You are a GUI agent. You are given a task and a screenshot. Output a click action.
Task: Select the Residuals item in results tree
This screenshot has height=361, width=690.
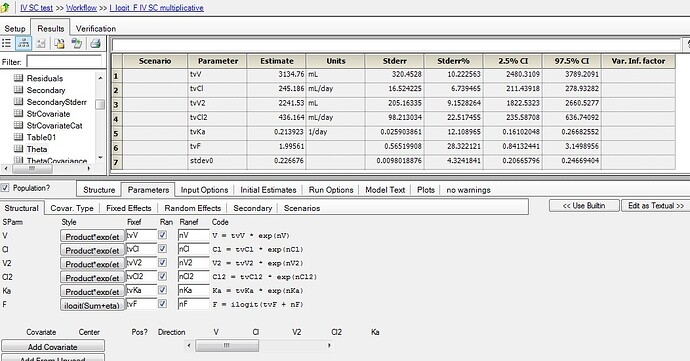(x=45, y=78)
